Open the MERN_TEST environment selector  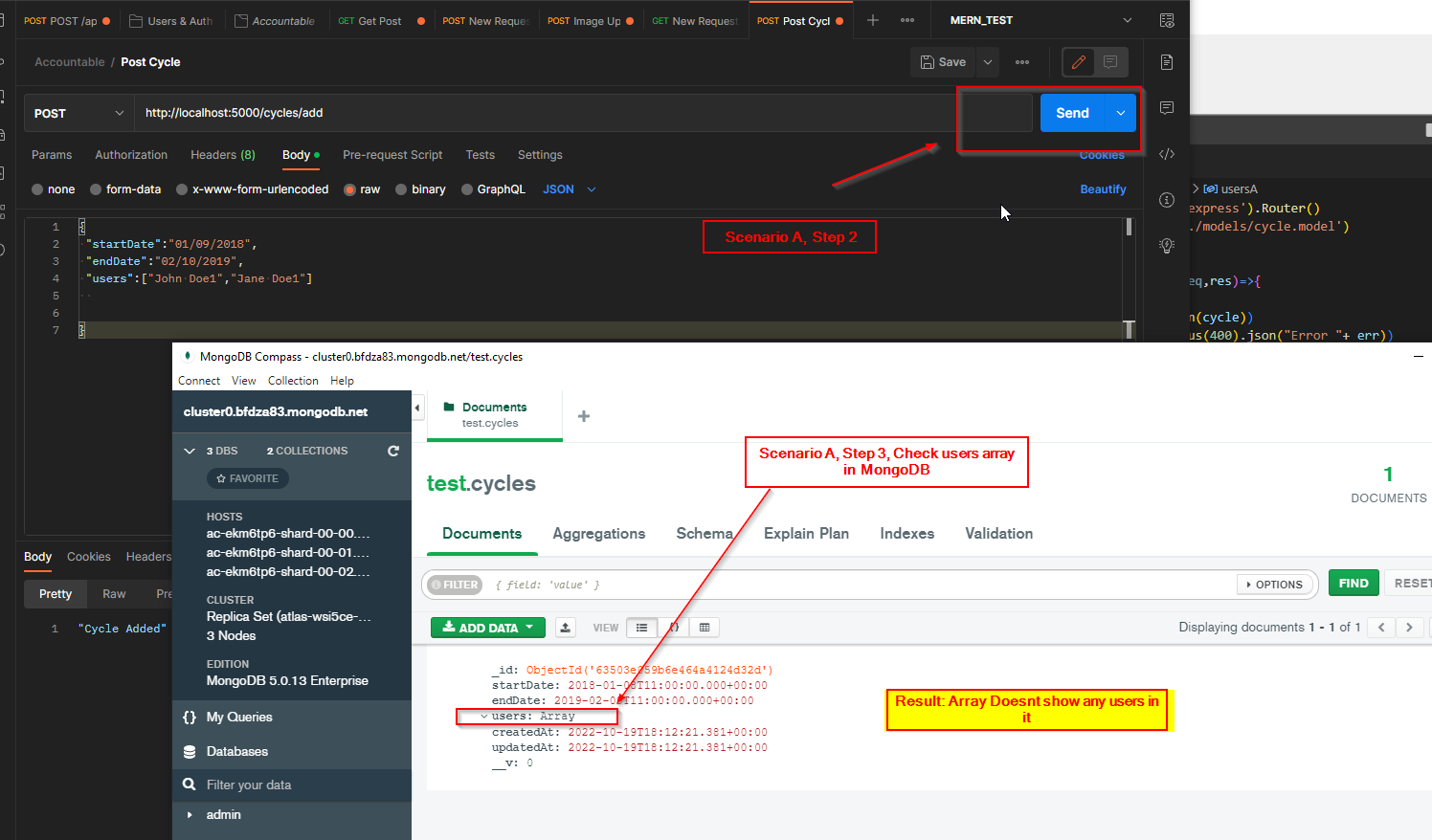[x=1040, y=20]
